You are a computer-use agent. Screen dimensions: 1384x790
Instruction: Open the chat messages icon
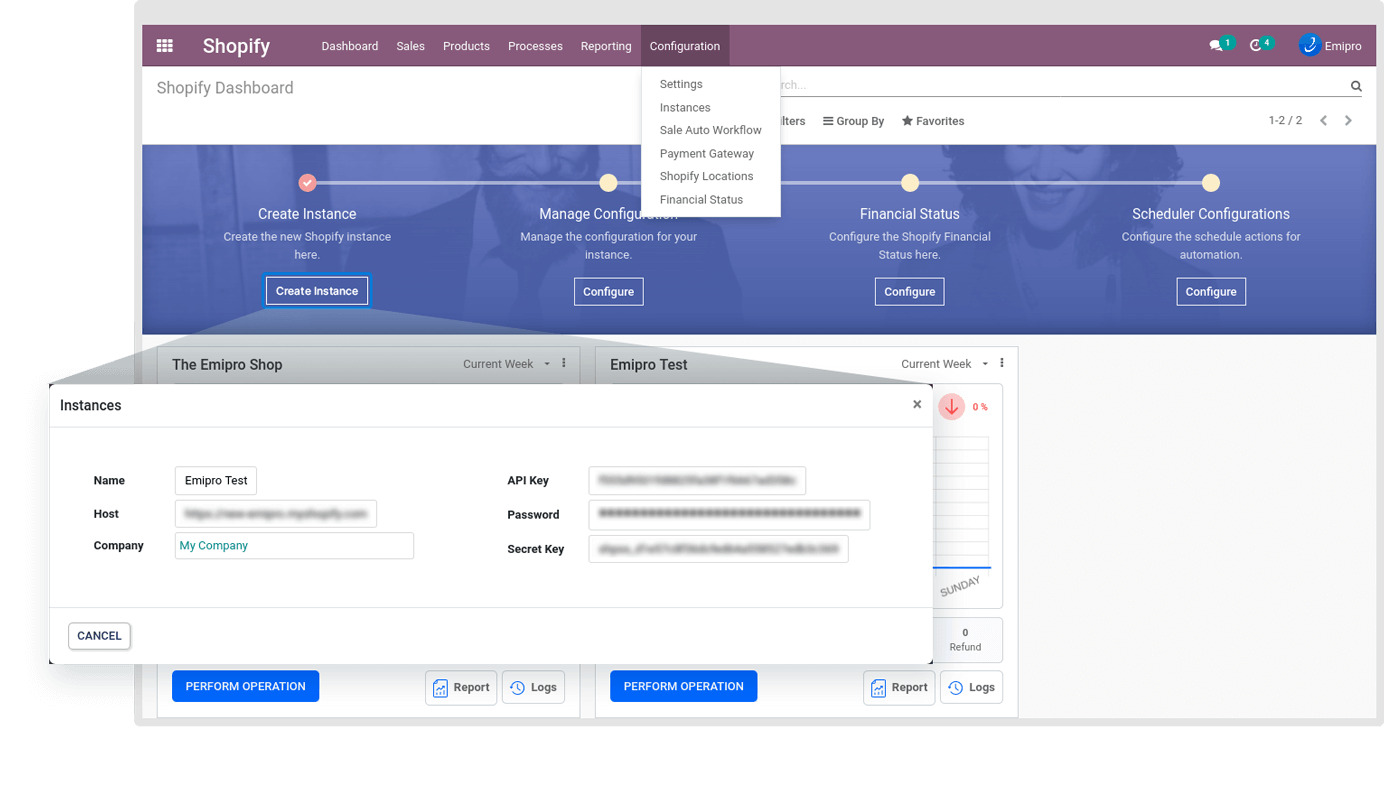pyautogui.click(x=1216, y=46)
